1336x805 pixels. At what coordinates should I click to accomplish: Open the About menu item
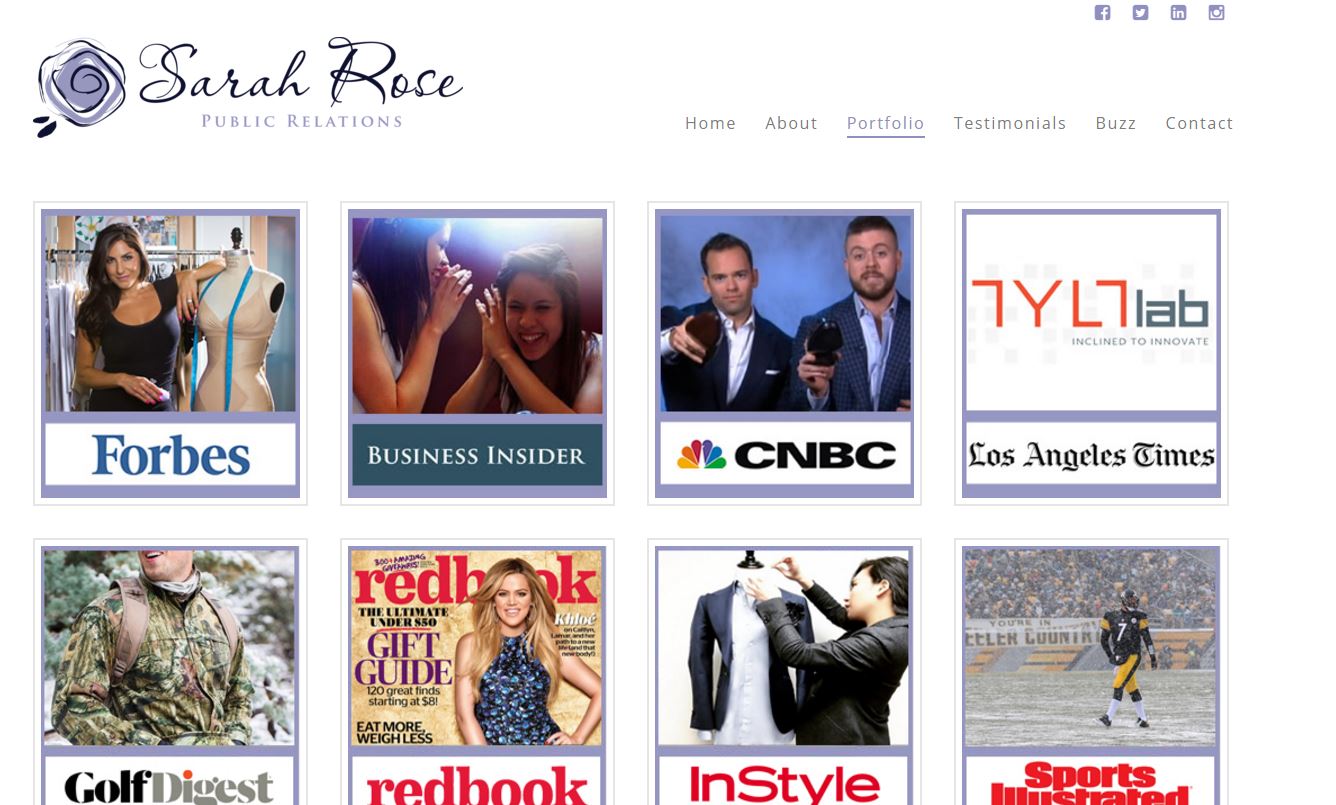(791, 123)
